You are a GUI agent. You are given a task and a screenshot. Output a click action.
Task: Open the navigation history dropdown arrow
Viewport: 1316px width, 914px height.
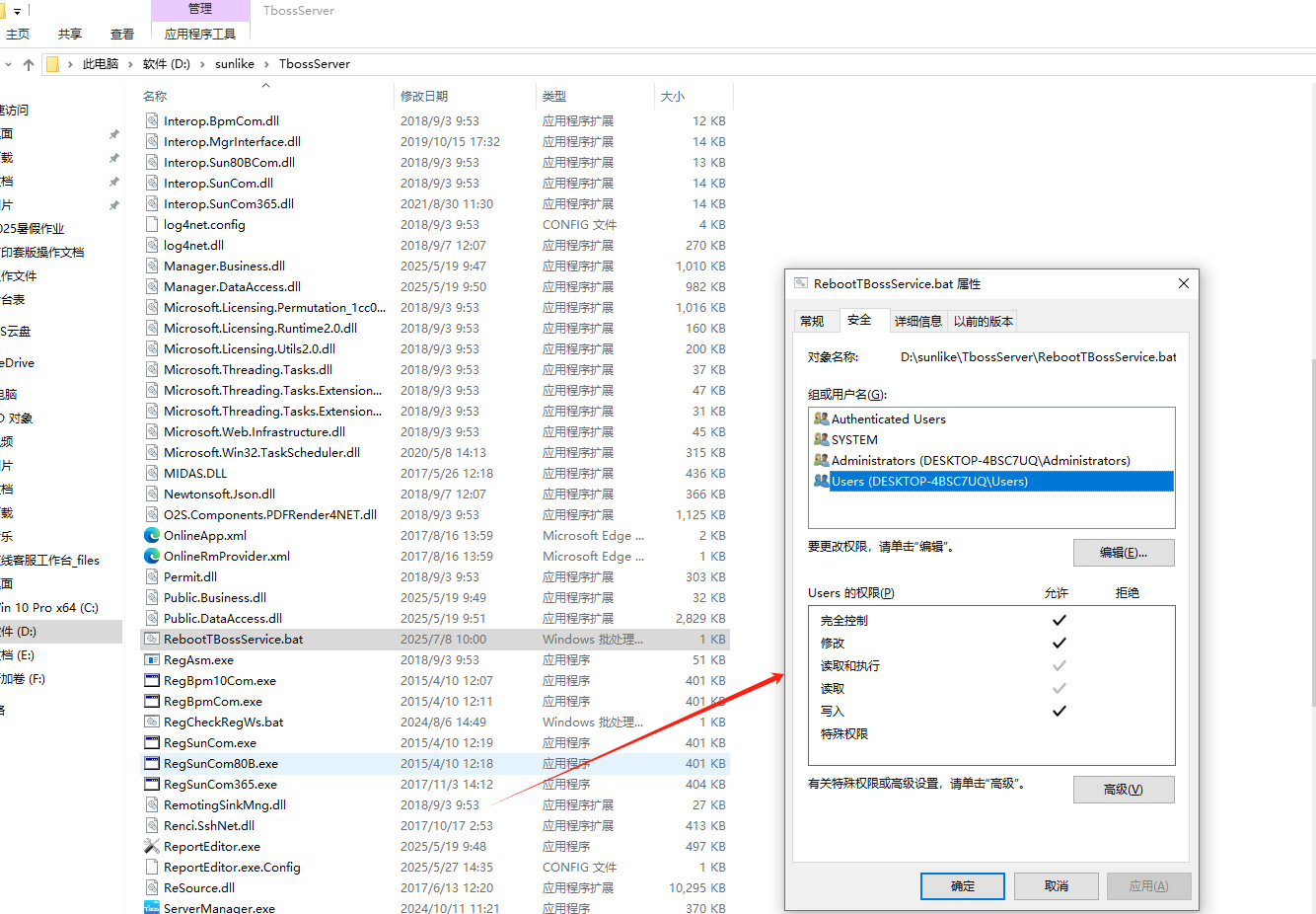pyautogui.click(x=9, y=64)
